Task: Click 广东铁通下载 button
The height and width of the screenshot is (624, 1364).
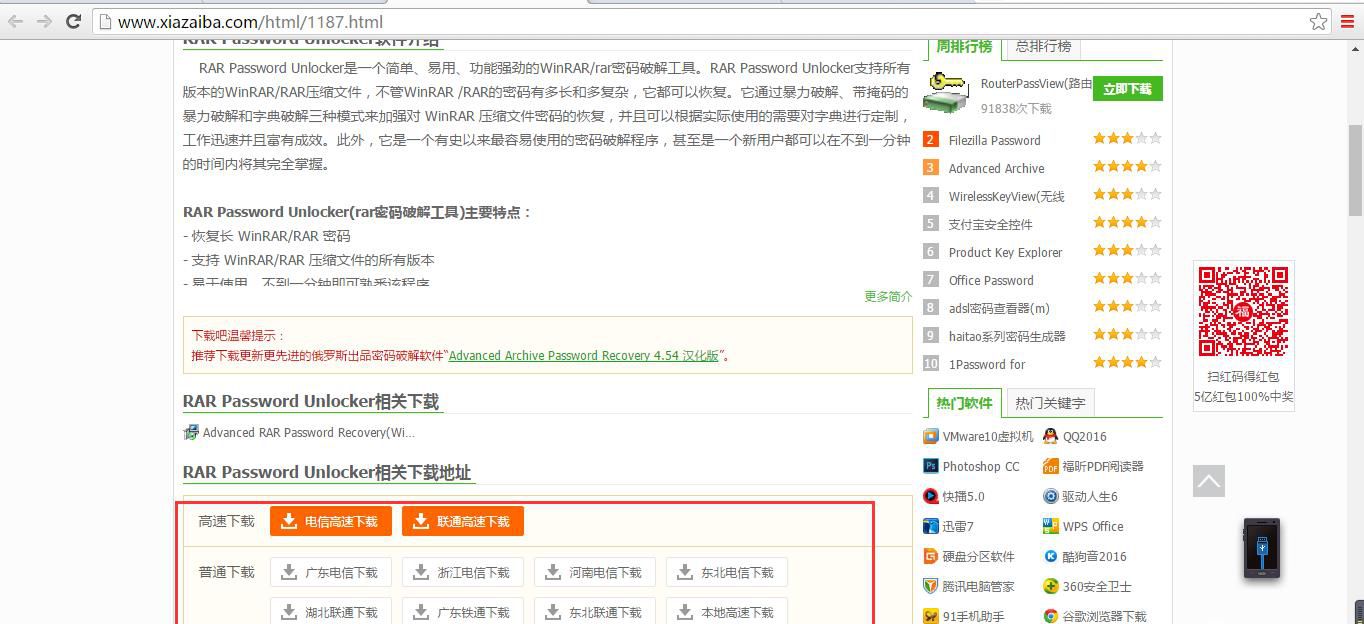Action: coord(463,611)
